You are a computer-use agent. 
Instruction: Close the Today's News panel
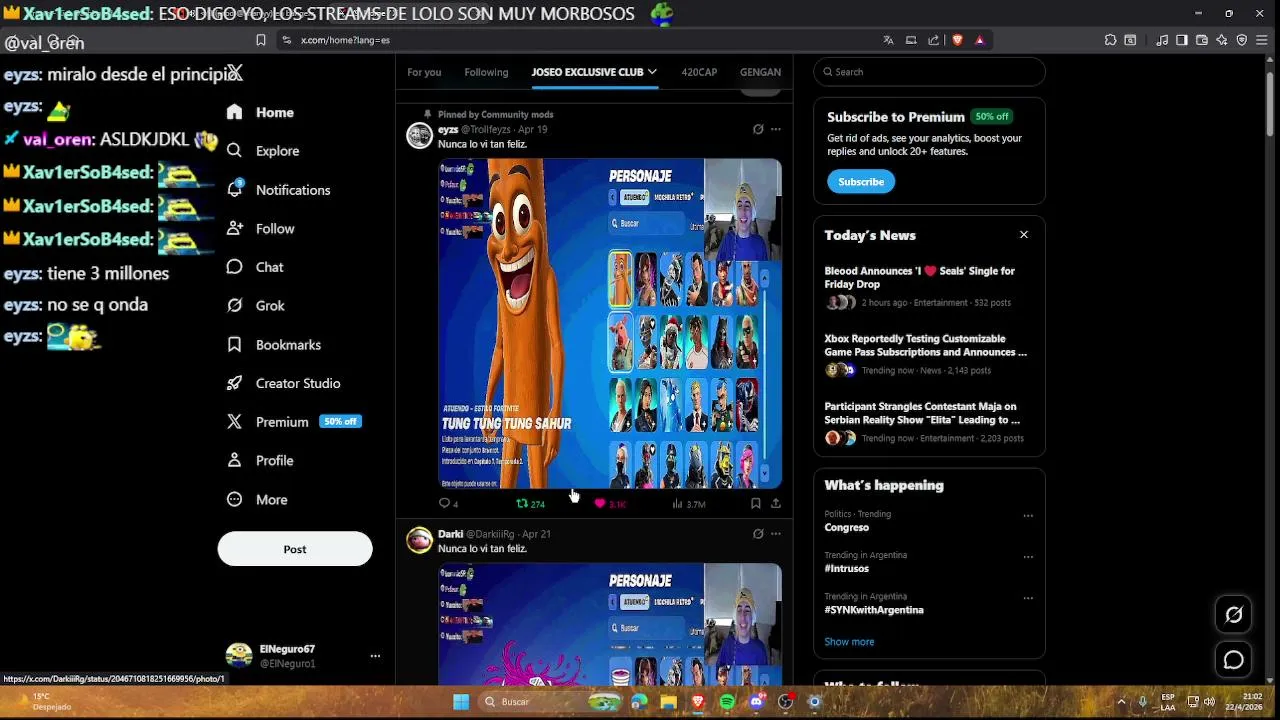click(1024, 235)
